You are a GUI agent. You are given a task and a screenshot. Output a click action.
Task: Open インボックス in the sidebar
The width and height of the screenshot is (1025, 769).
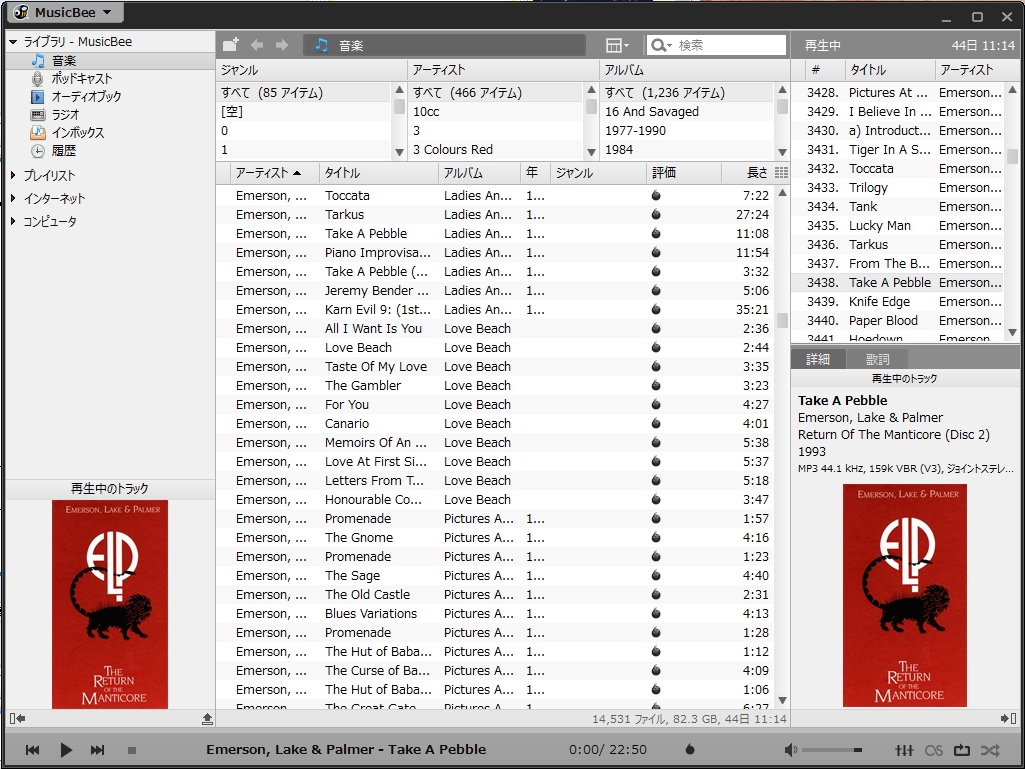pos(78,132)
